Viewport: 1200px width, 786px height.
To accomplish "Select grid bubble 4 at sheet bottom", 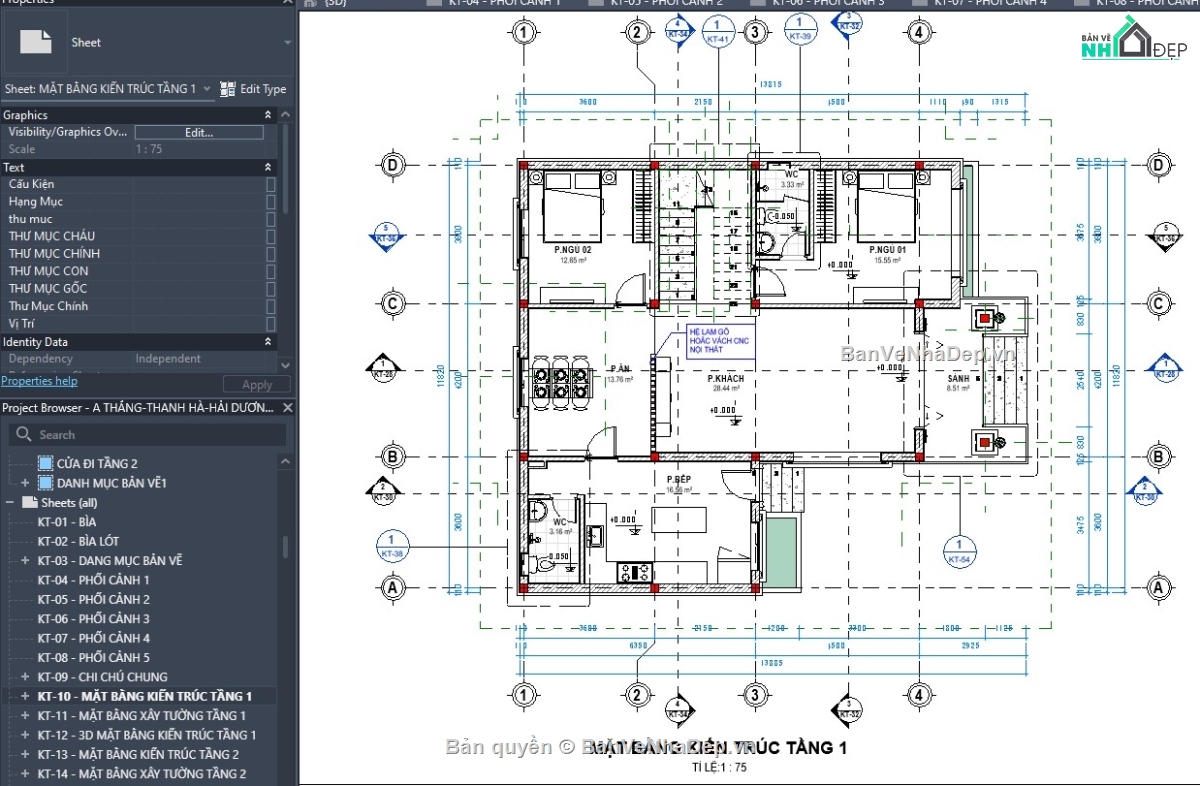I will pyautogui.click(x=918, y=694).
